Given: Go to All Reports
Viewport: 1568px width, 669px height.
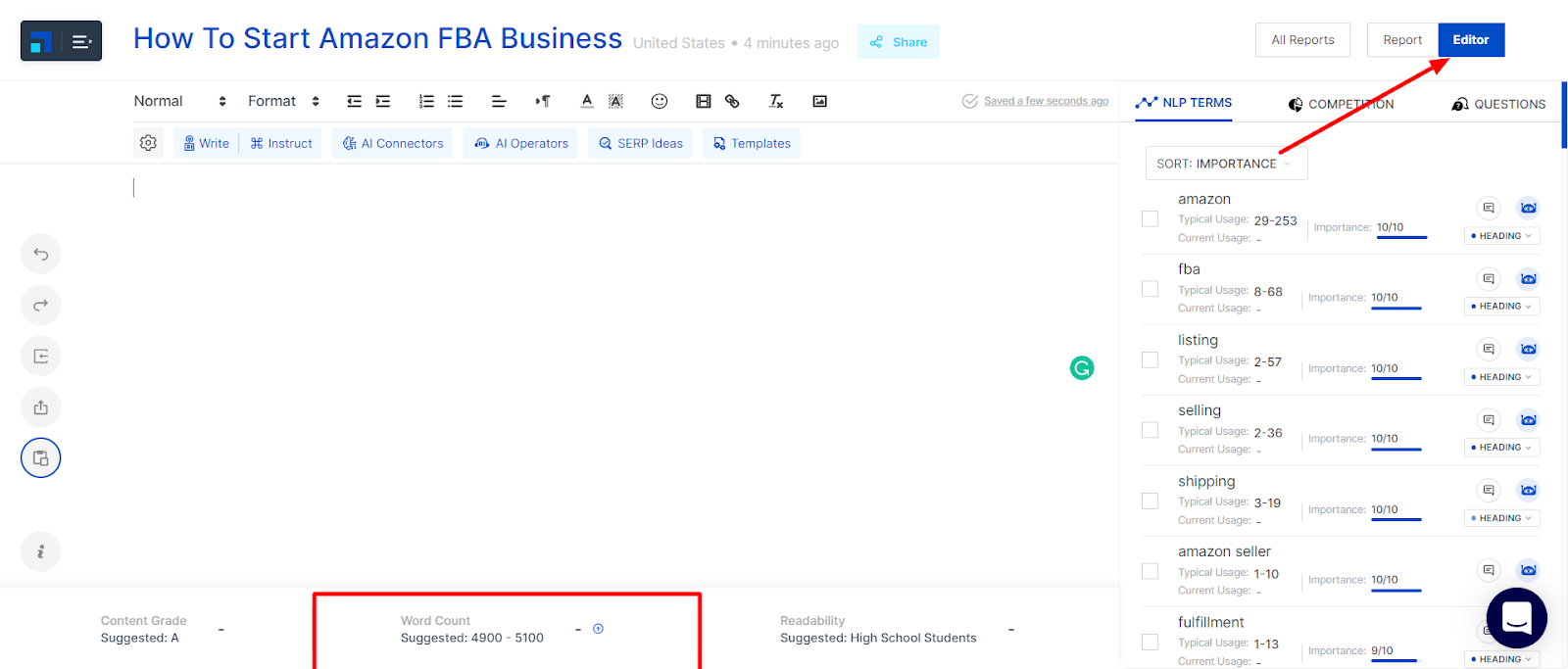Looking at the screenshot, I should pos(1302,40).
